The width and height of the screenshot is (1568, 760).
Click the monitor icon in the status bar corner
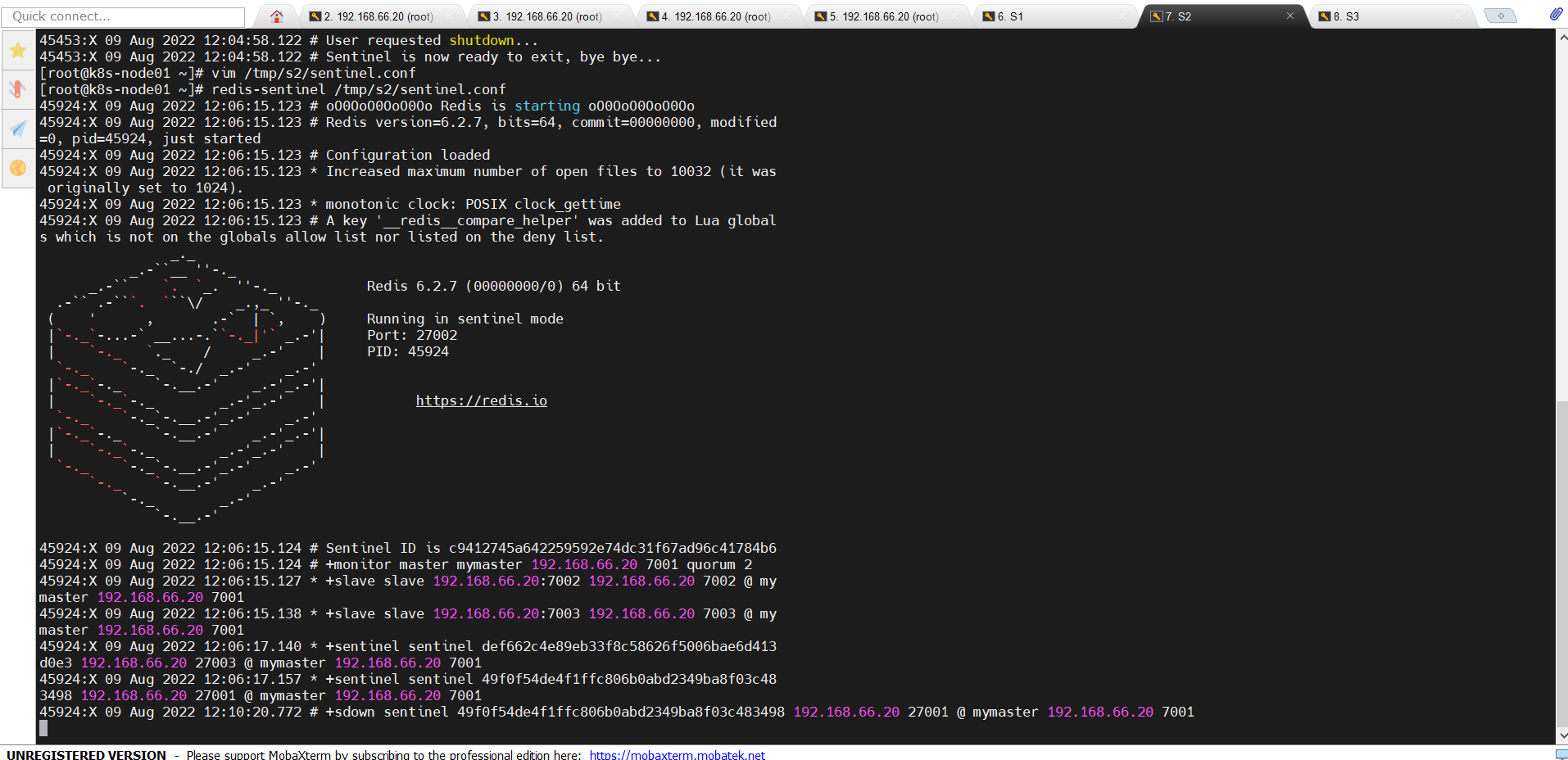[1561, 753]
